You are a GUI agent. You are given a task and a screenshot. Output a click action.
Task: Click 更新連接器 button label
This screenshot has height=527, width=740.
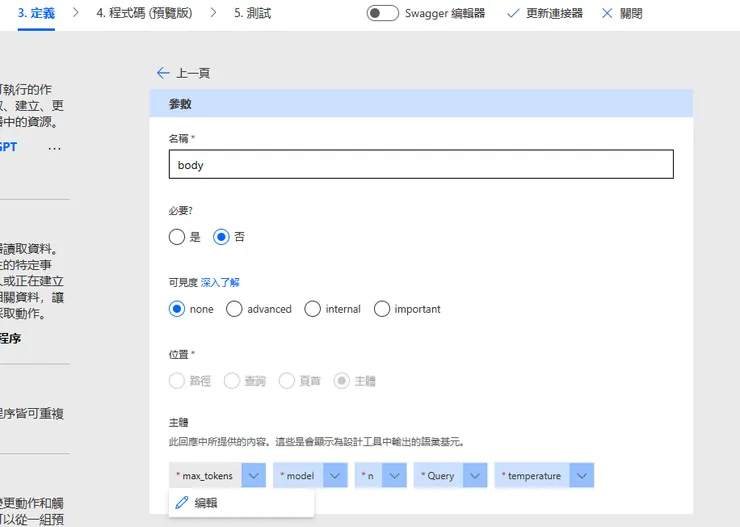coord(555,13)
